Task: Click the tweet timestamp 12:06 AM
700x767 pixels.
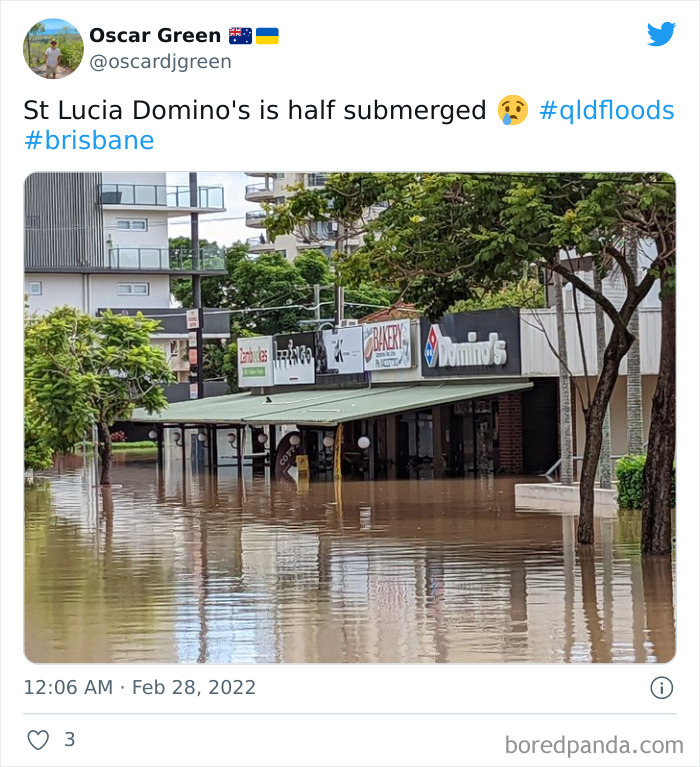Action: tap(68, 687)
